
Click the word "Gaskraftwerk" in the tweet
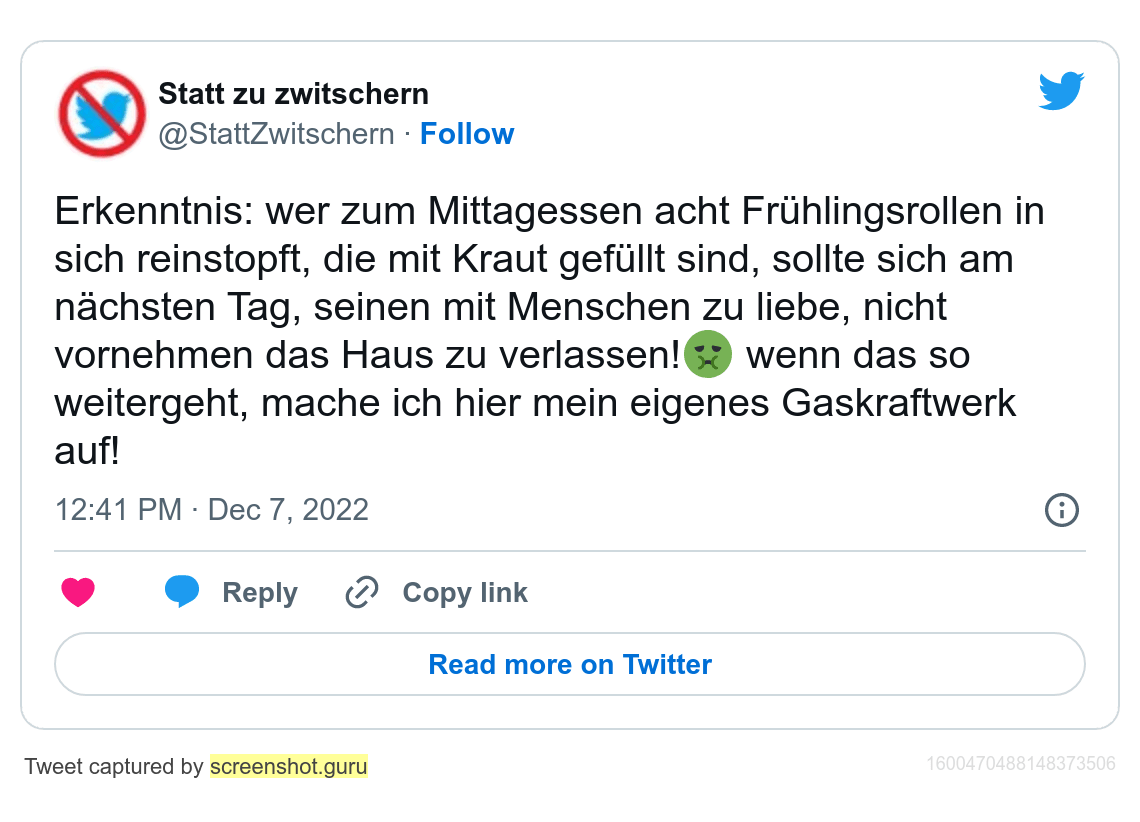899,403
